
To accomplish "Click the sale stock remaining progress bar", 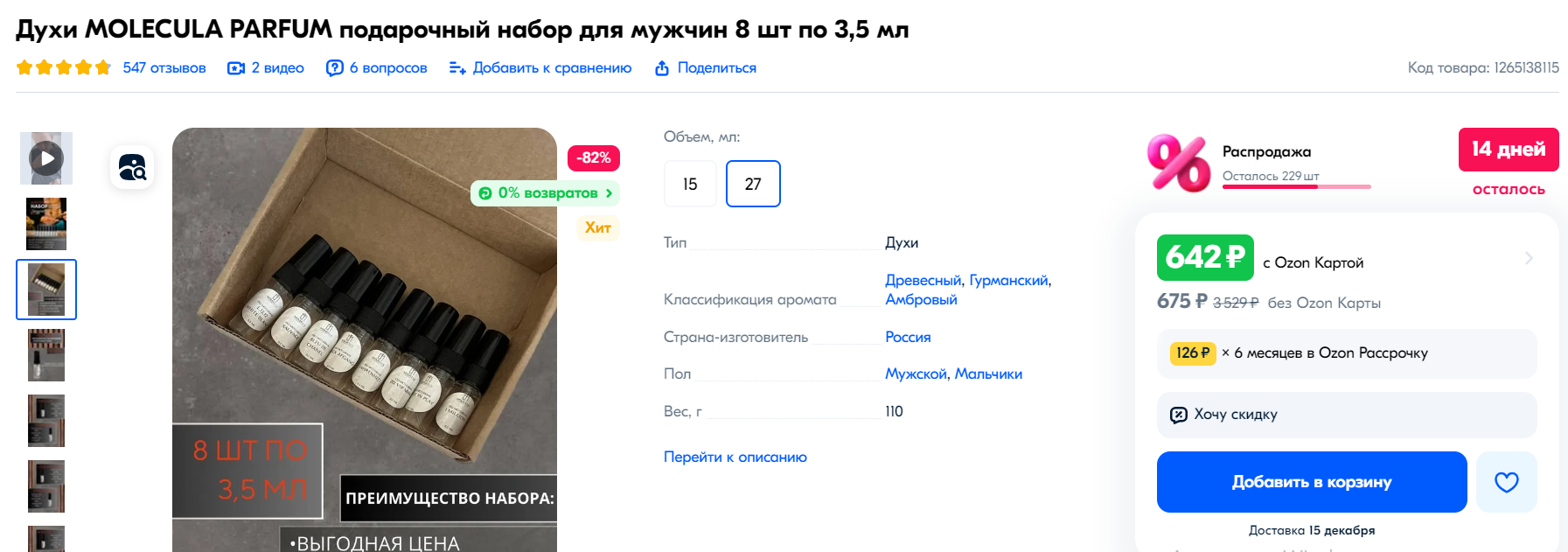I will [x=1296, y=186].
